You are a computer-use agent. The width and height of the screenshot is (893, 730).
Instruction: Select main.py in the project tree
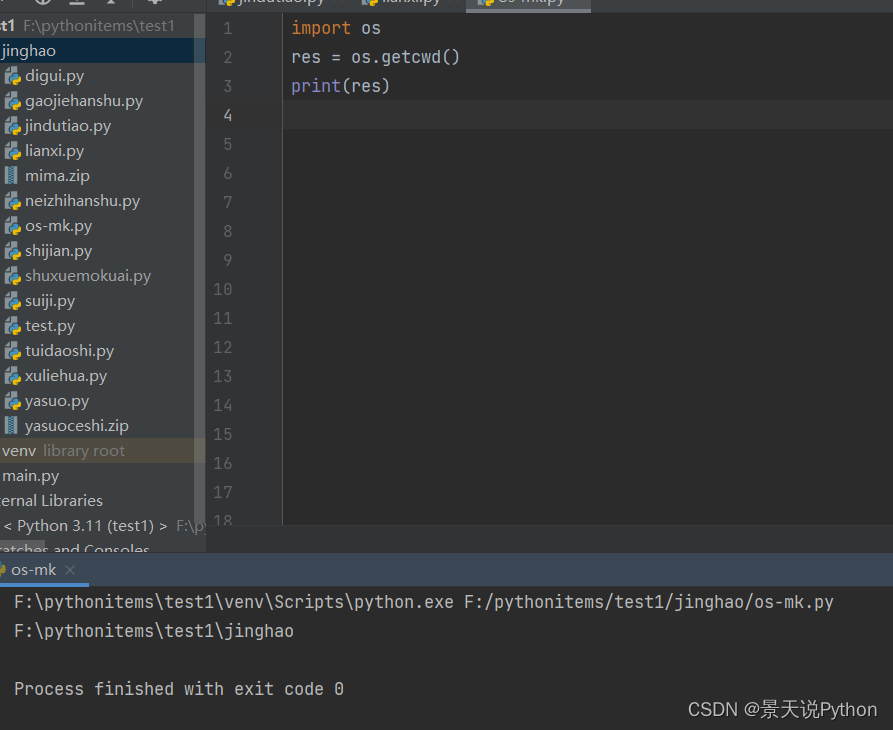(30, 476)
